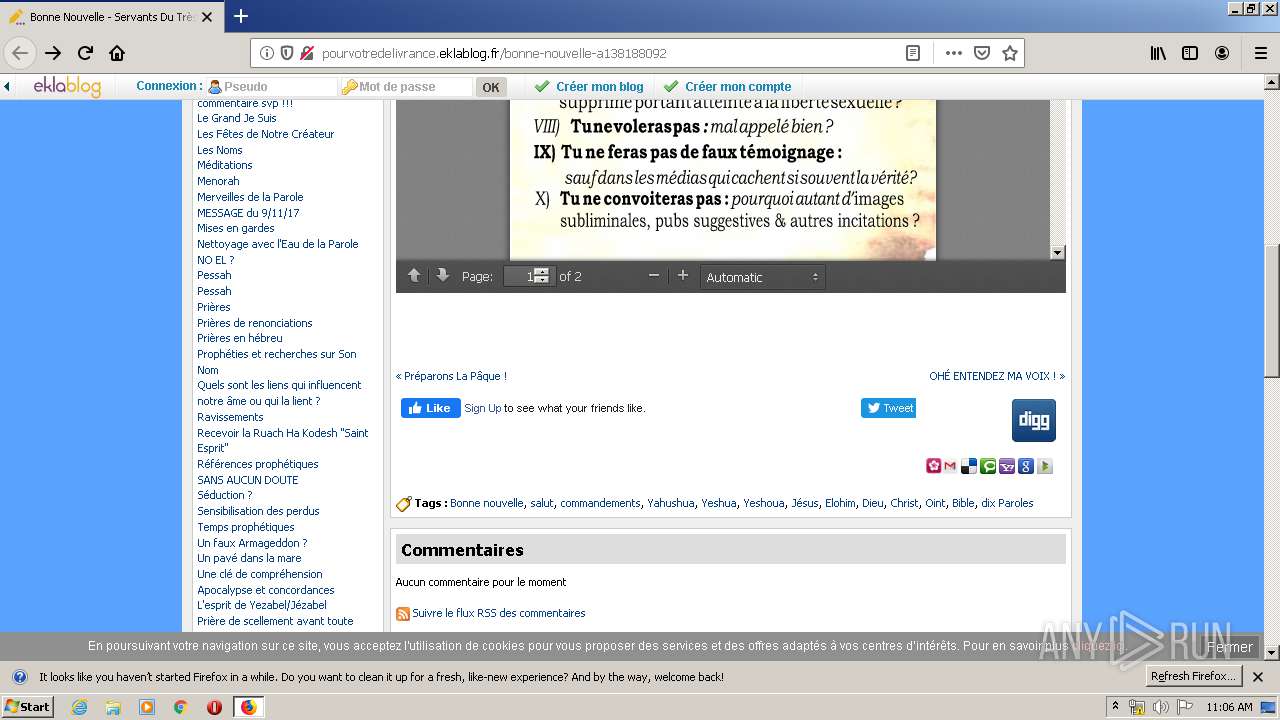Open Ravissements sidebar link
Viewport: 1280px width, 720px height.
click(230, 417)
